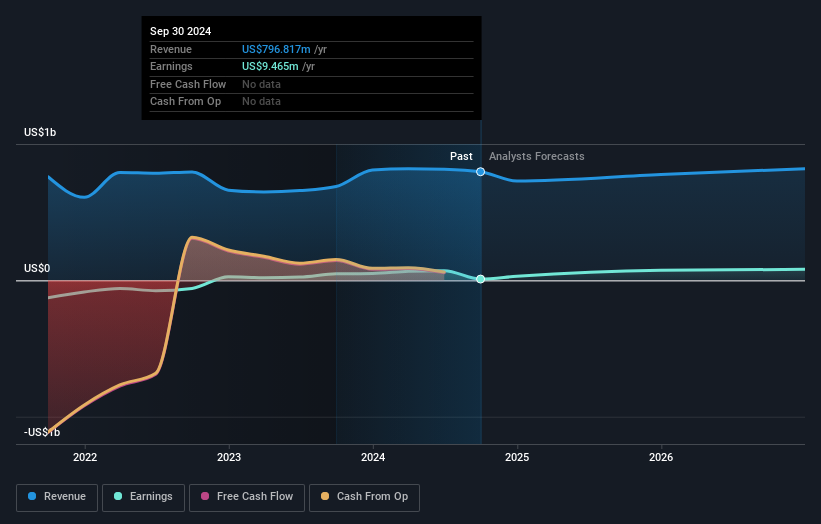Viewport: 821px width, 524px height.
Task: Click the 2025 x-axis label
Action: click(x=517, y=458)
